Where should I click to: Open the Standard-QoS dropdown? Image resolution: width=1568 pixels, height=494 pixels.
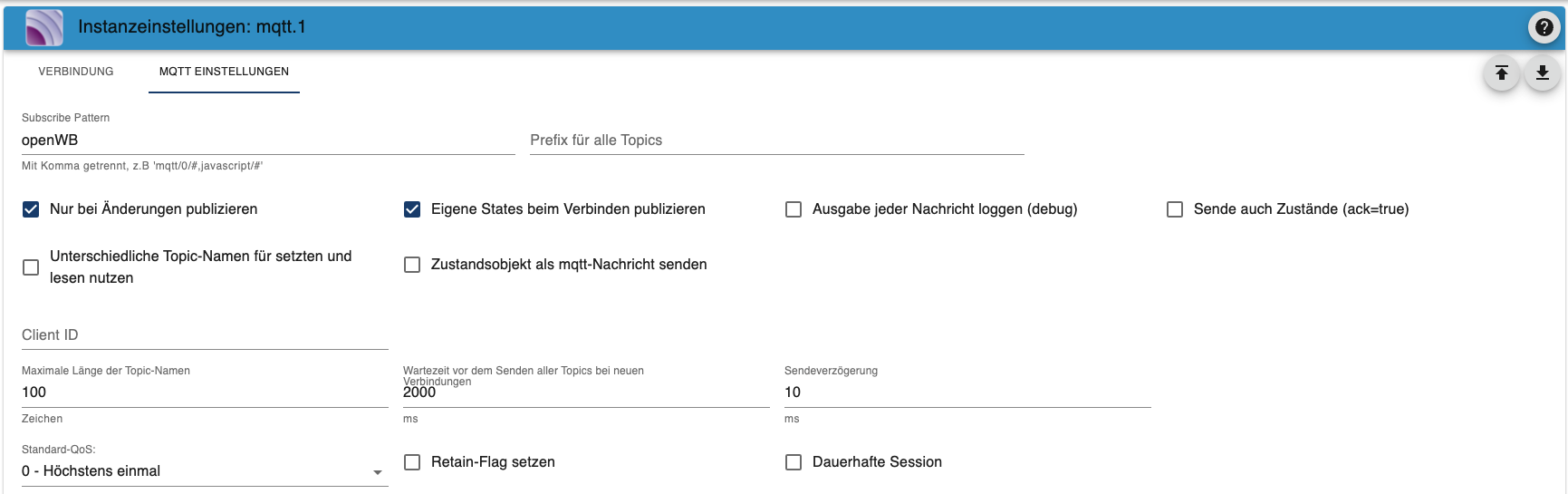pos(205,471)
